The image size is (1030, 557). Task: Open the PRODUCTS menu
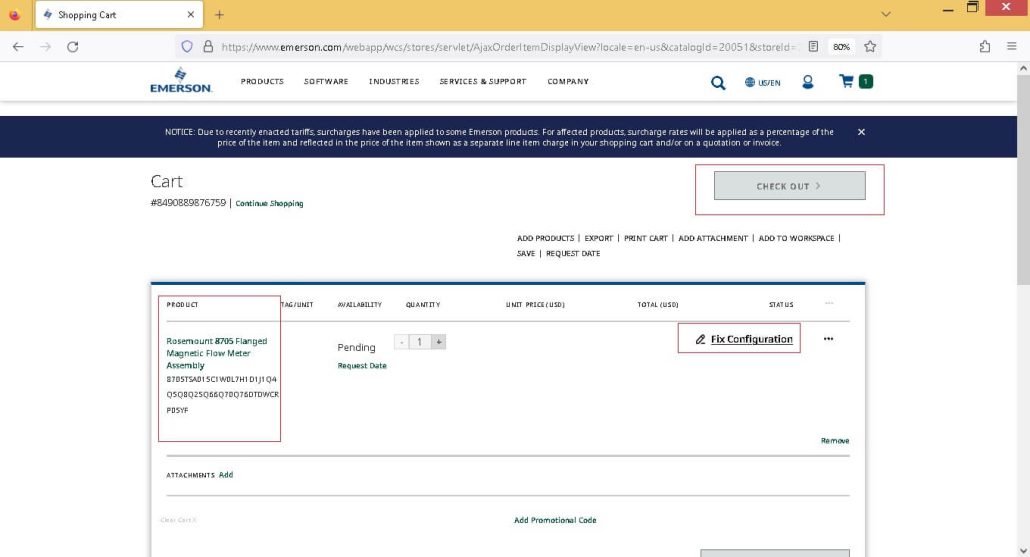pyautogui.click(x=262, y=81)
